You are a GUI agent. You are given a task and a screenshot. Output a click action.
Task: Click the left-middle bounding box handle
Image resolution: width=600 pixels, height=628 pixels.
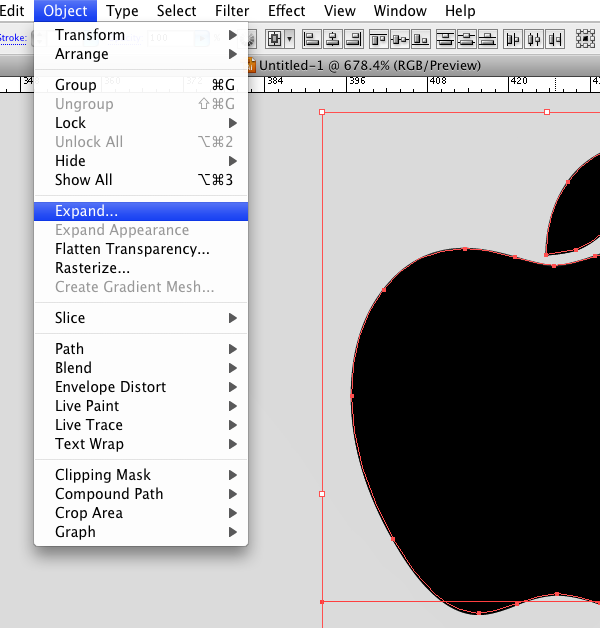[x=322, y=494]
